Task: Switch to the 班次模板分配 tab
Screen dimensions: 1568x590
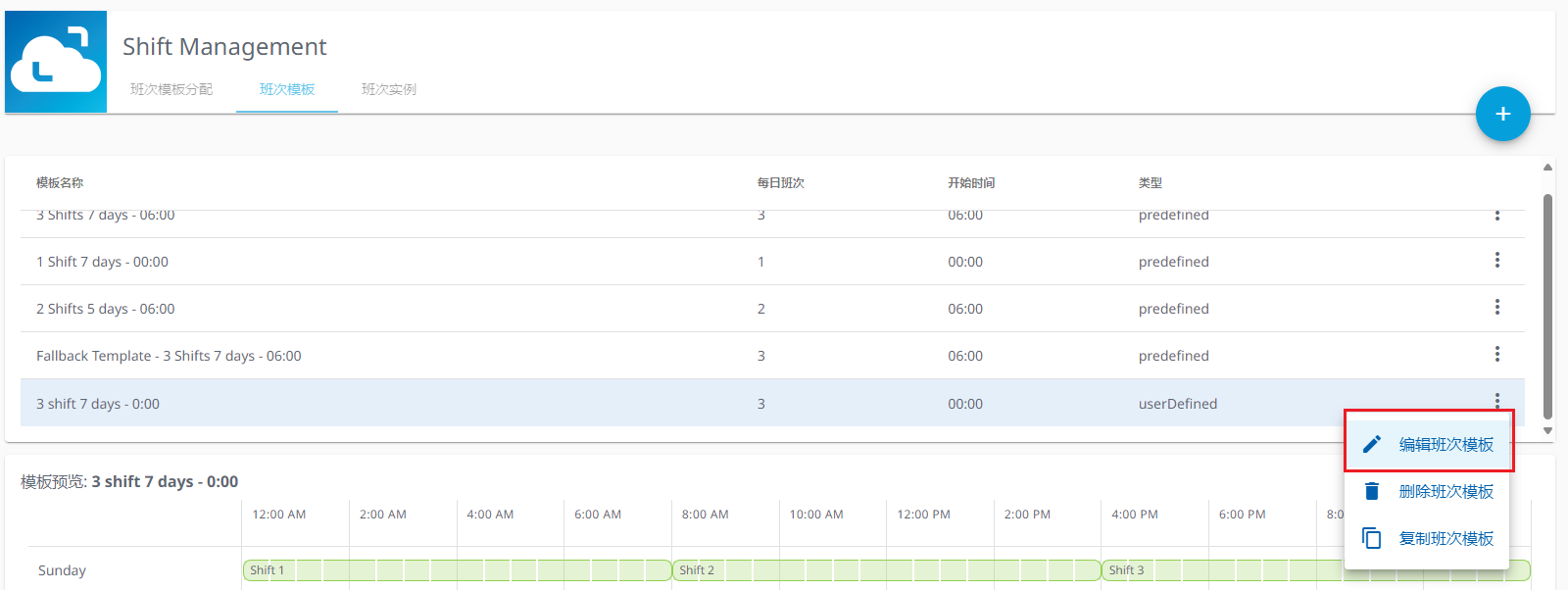Action: tap(171, 89)
